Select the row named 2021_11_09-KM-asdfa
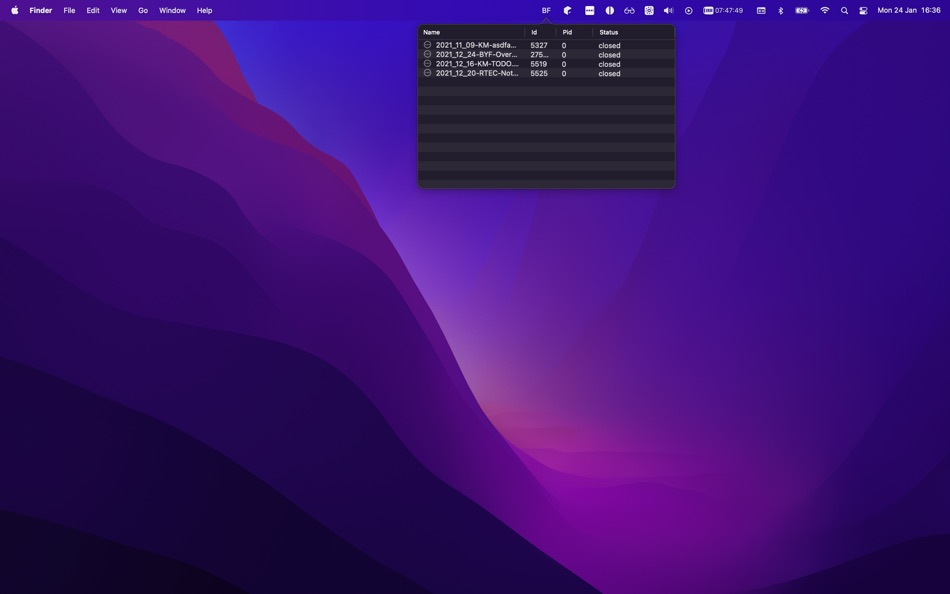Viewport: 950px width, 594px height. (546, 45)
